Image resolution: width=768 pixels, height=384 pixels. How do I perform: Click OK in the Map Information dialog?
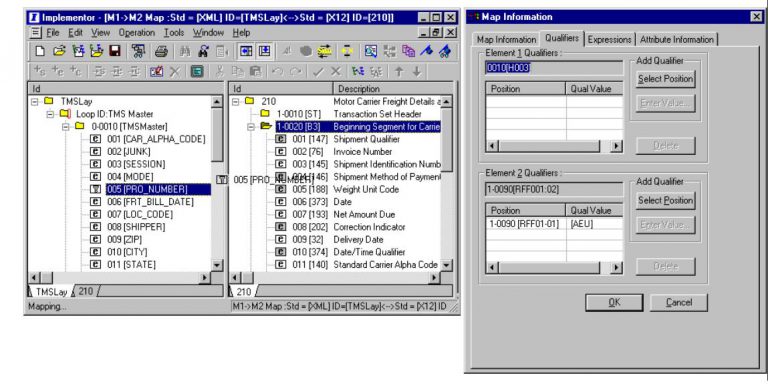(x=614, y=303)
